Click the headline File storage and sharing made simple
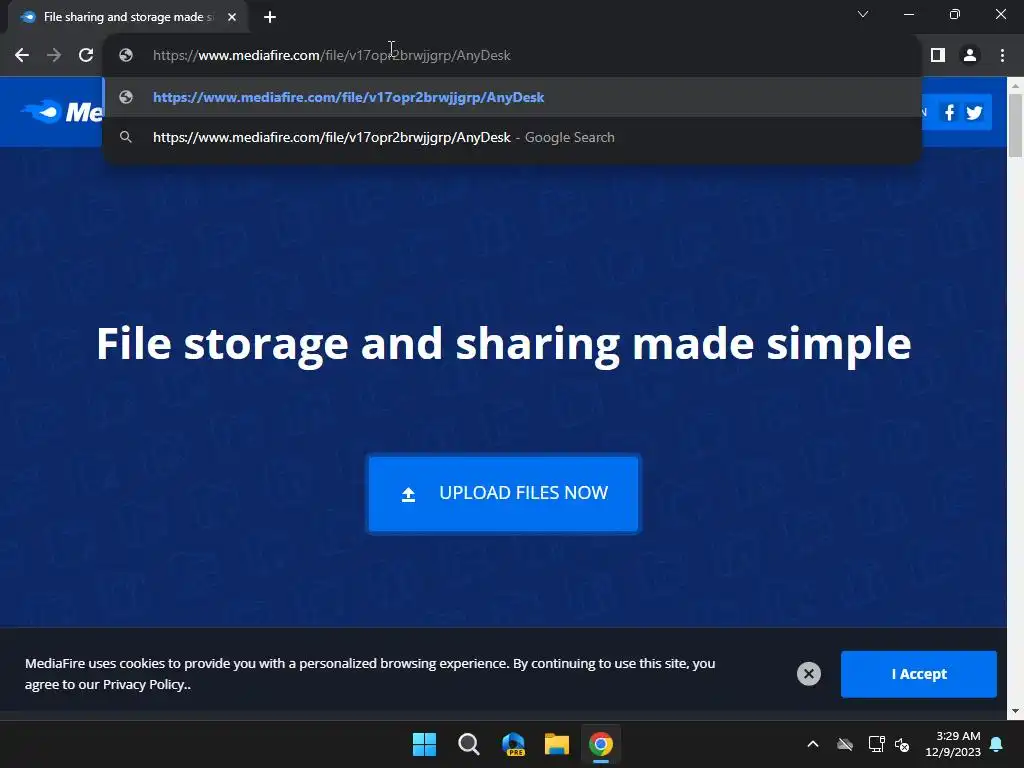 504,344
